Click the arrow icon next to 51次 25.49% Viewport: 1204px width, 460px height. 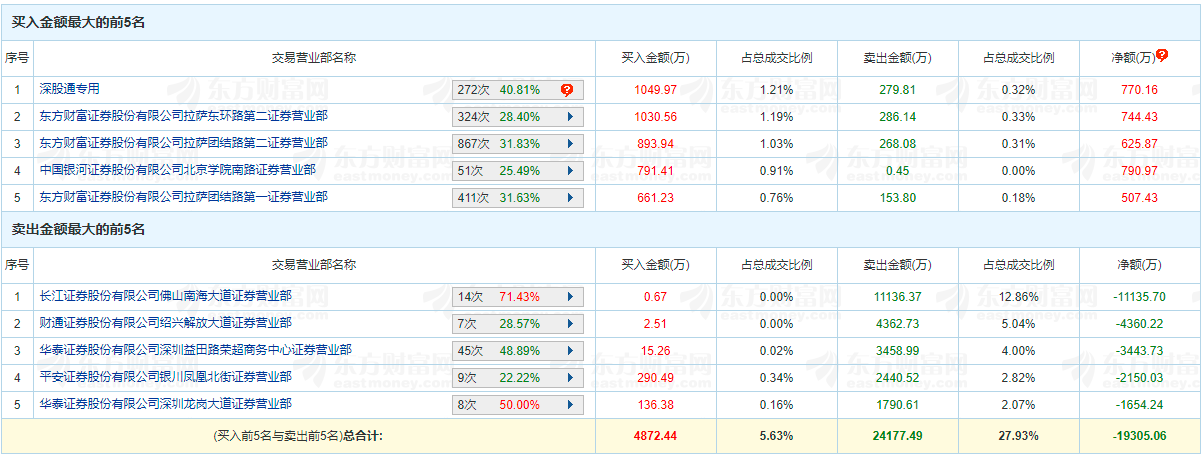[569, 171]
